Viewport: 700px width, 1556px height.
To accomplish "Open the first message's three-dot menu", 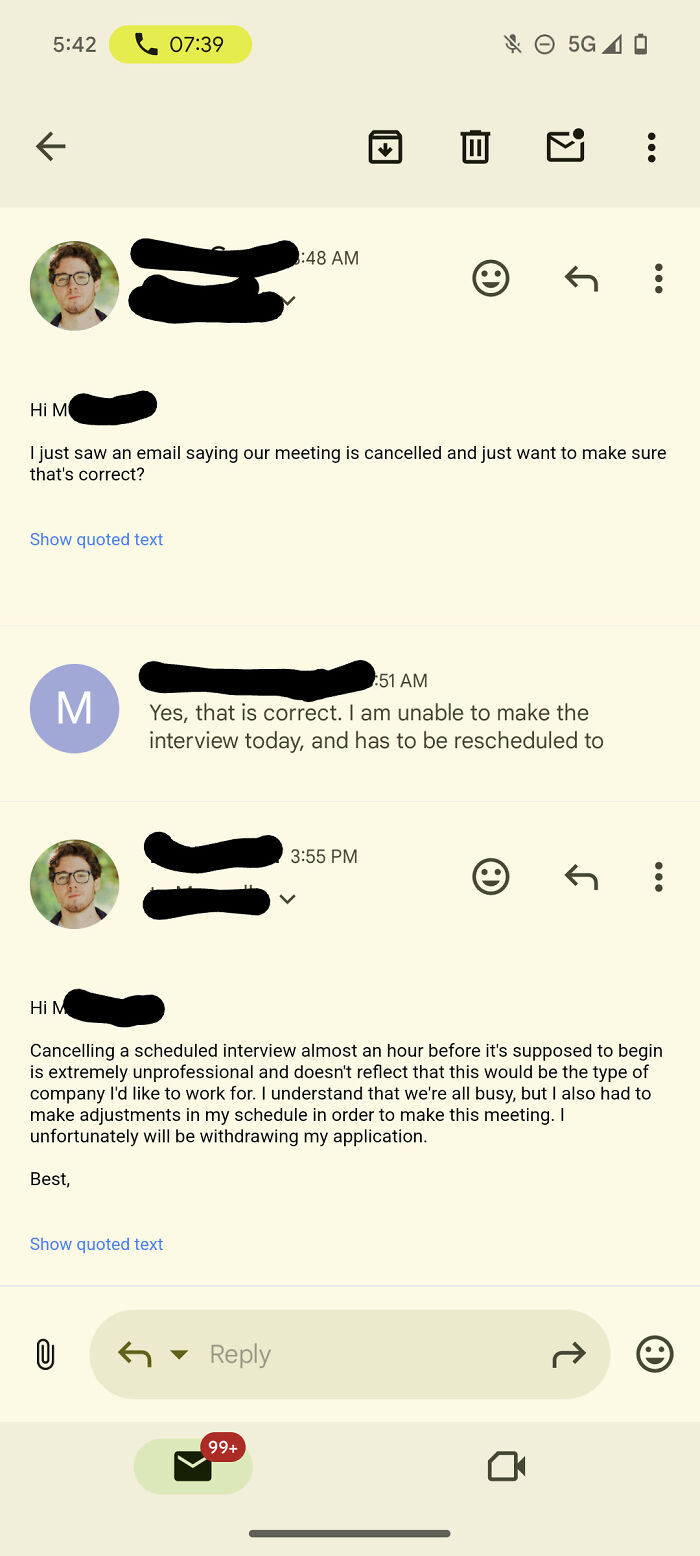I will (658, 278).
